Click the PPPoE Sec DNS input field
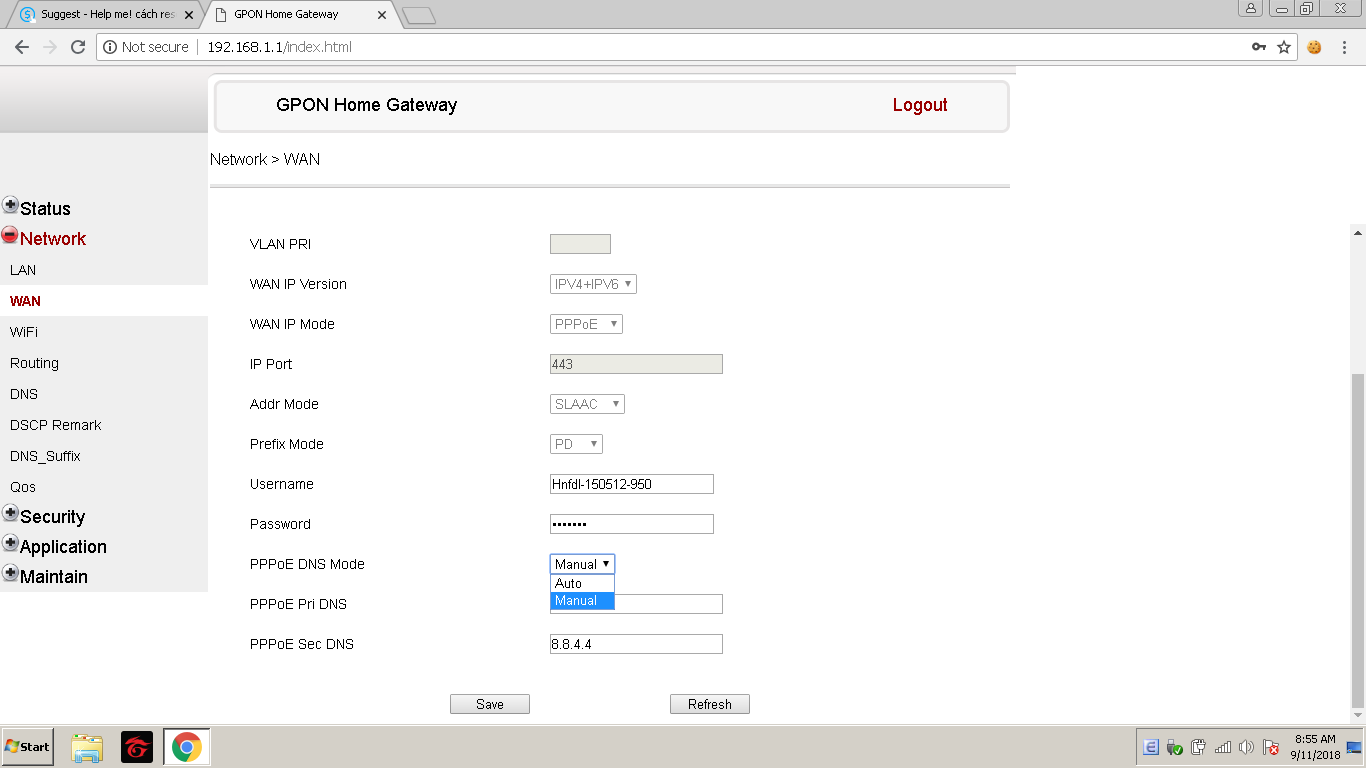Screen dimensions: 1366x768 pyautogui.click(x=636, y=644)
